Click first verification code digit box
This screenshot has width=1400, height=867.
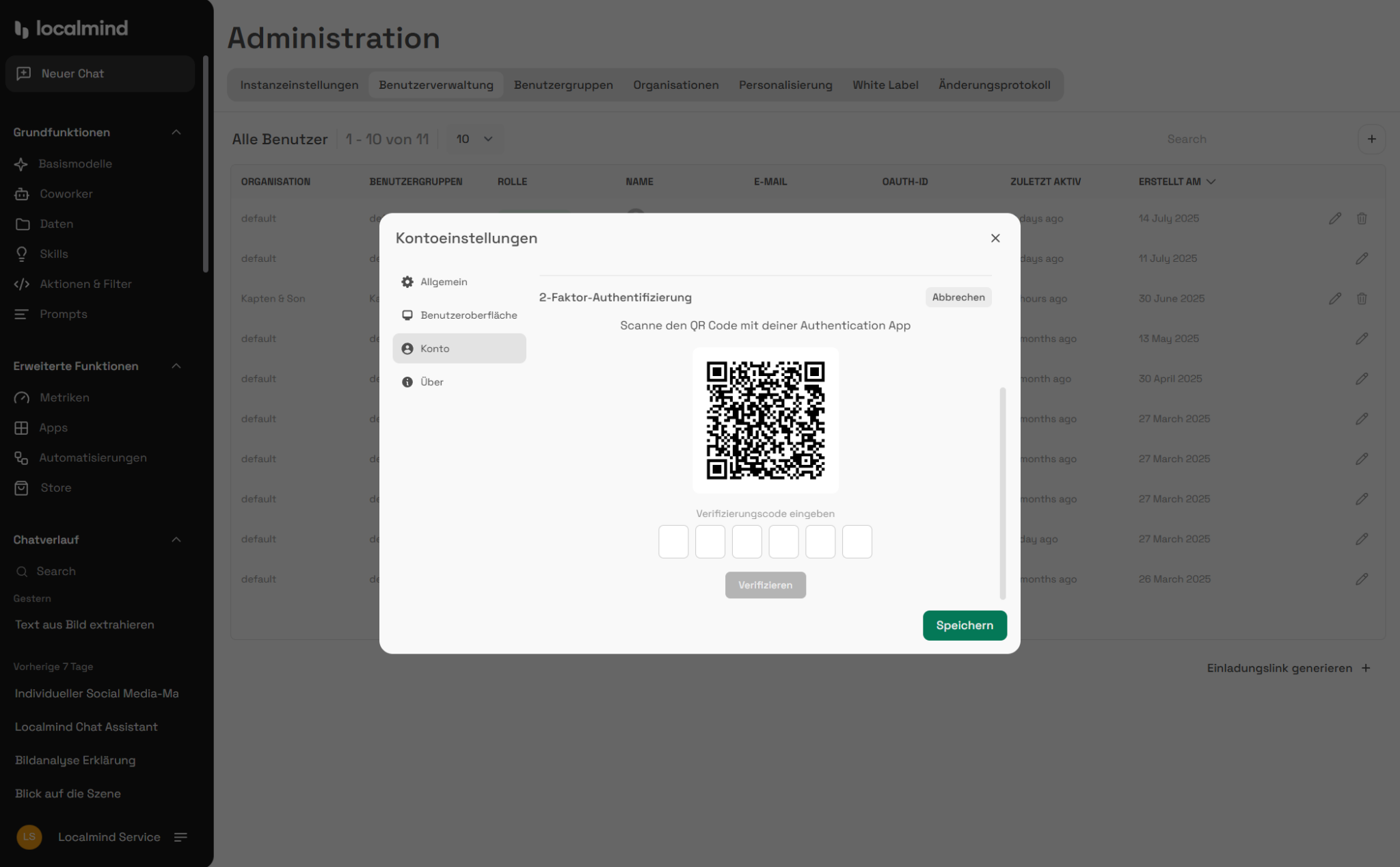coord(673,542)
